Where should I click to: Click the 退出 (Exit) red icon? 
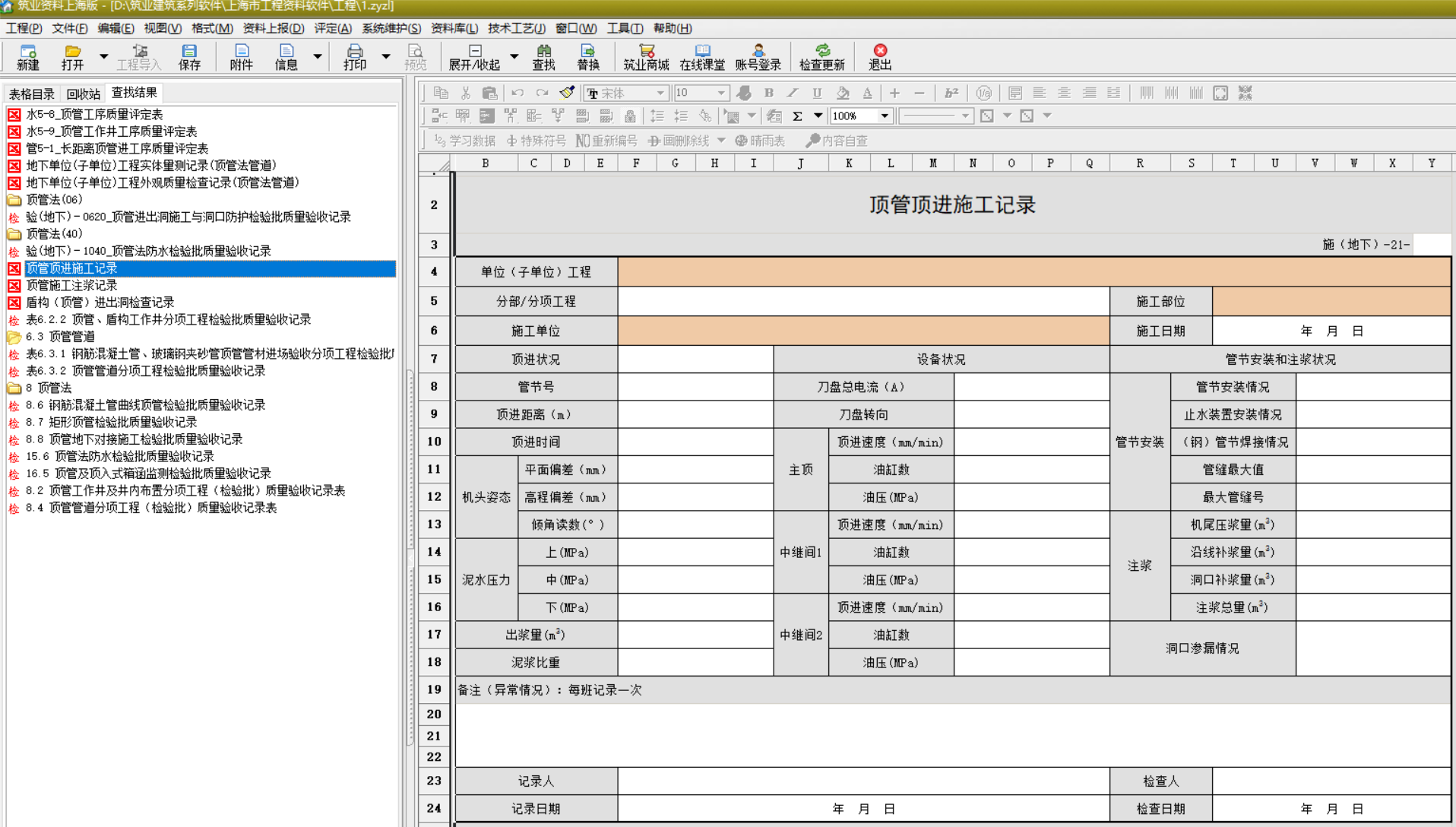pos(880,57)
